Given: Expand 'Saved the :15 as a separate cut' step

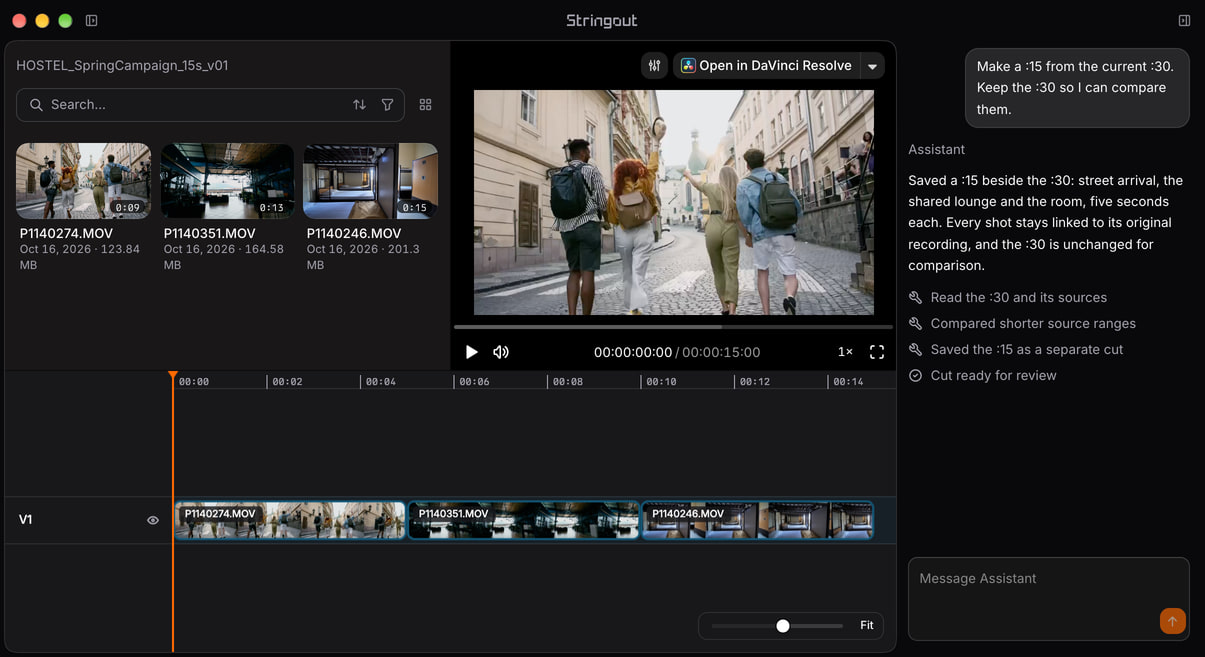Looking at the screenshot, I should [x=1016, y=349].
